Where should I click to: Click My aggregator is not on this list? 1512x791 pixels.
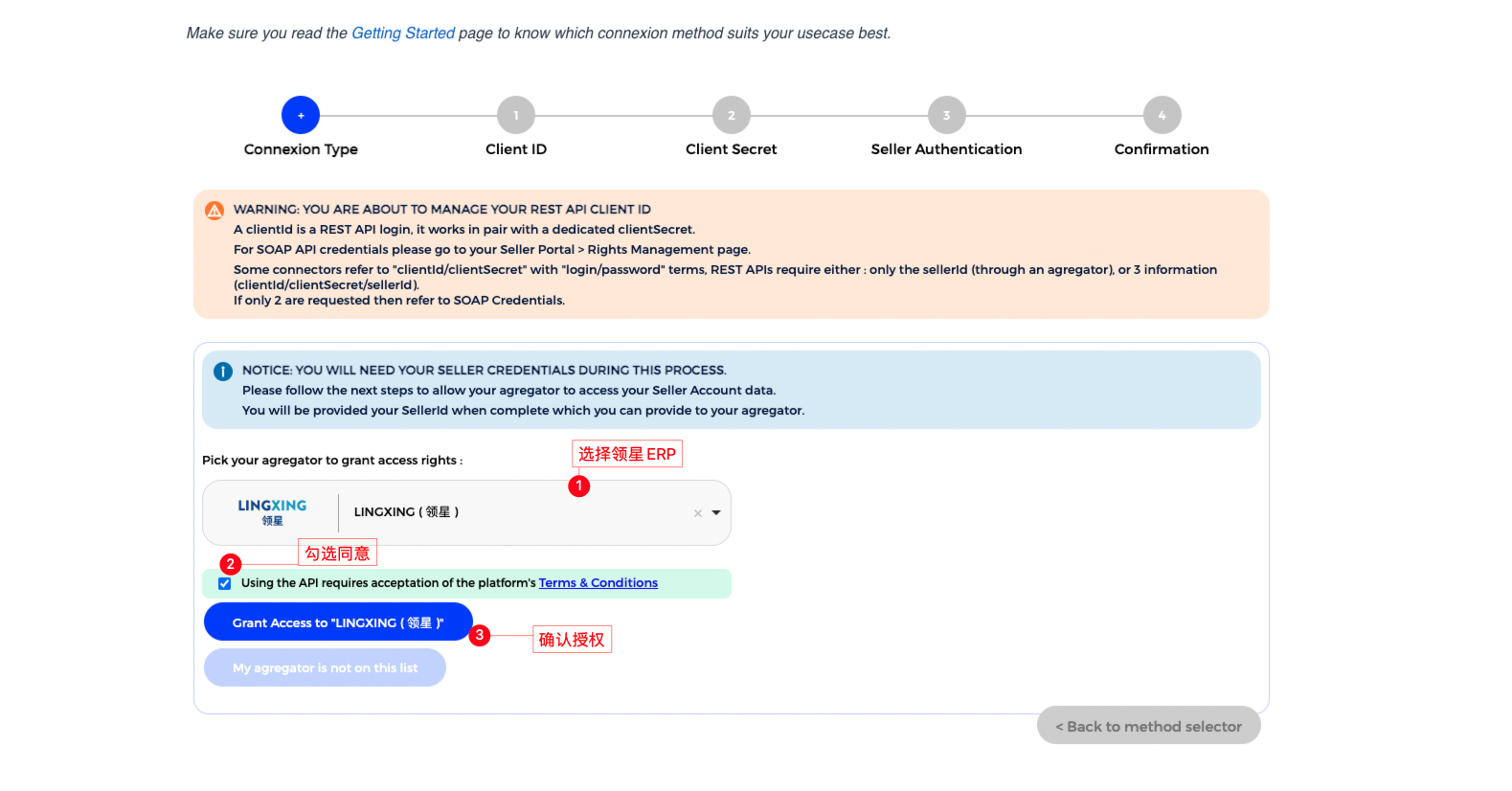pyautogui.click(x=325, y=667)
